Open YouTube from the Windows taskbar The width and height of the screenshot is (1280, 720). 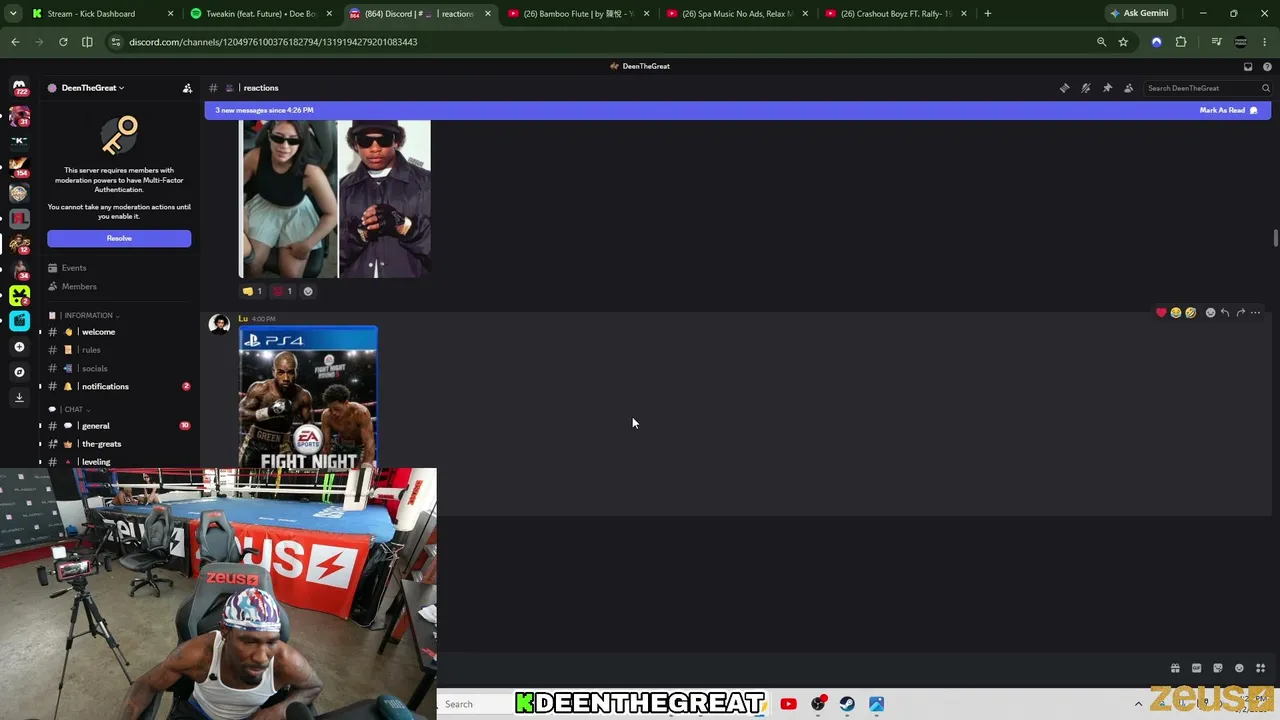pos(788,704)
